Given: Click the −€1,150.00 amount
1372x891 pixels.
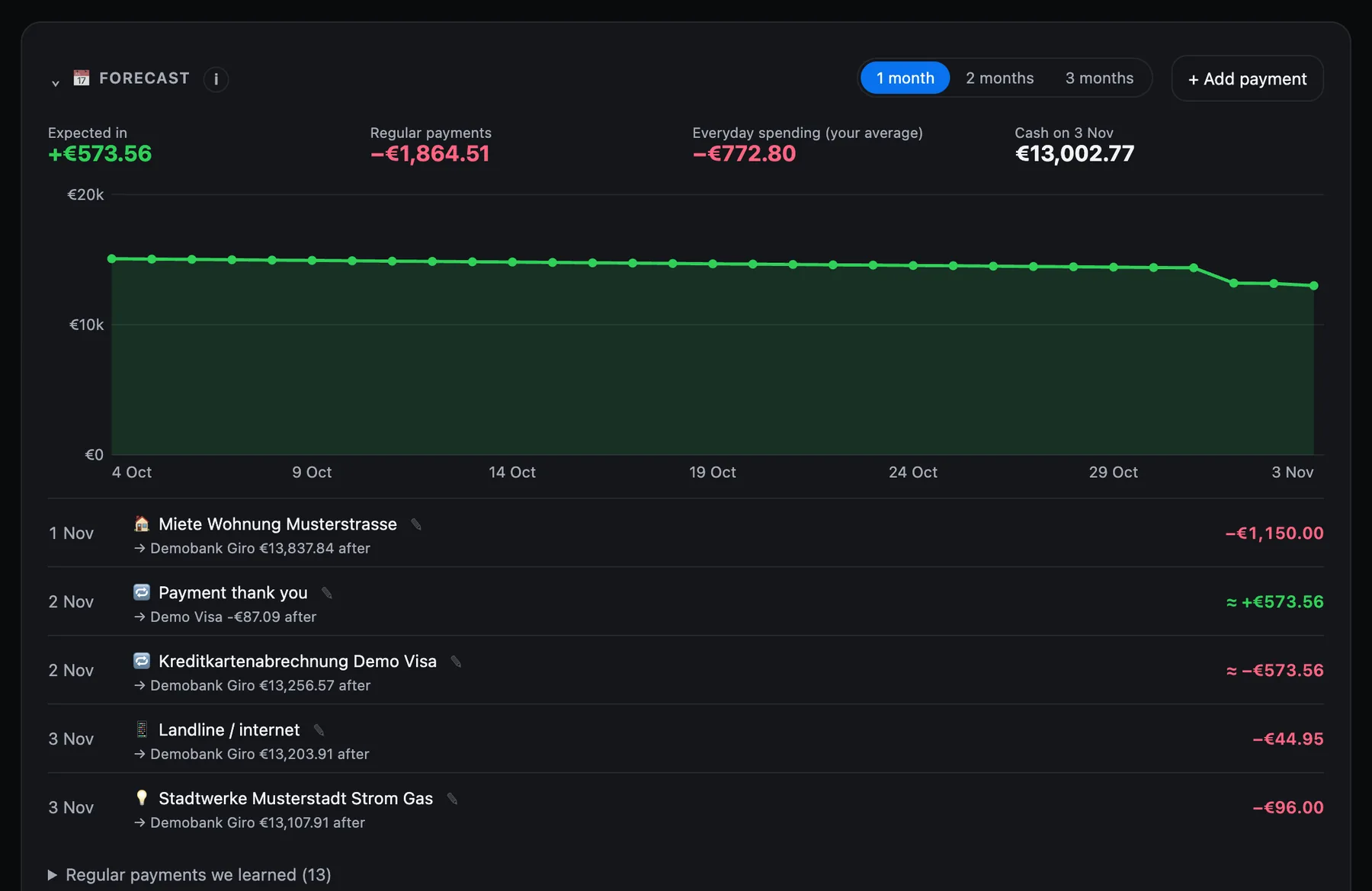Looking at the screenshot, I should pyautogui.click(x=1274, y=533).
